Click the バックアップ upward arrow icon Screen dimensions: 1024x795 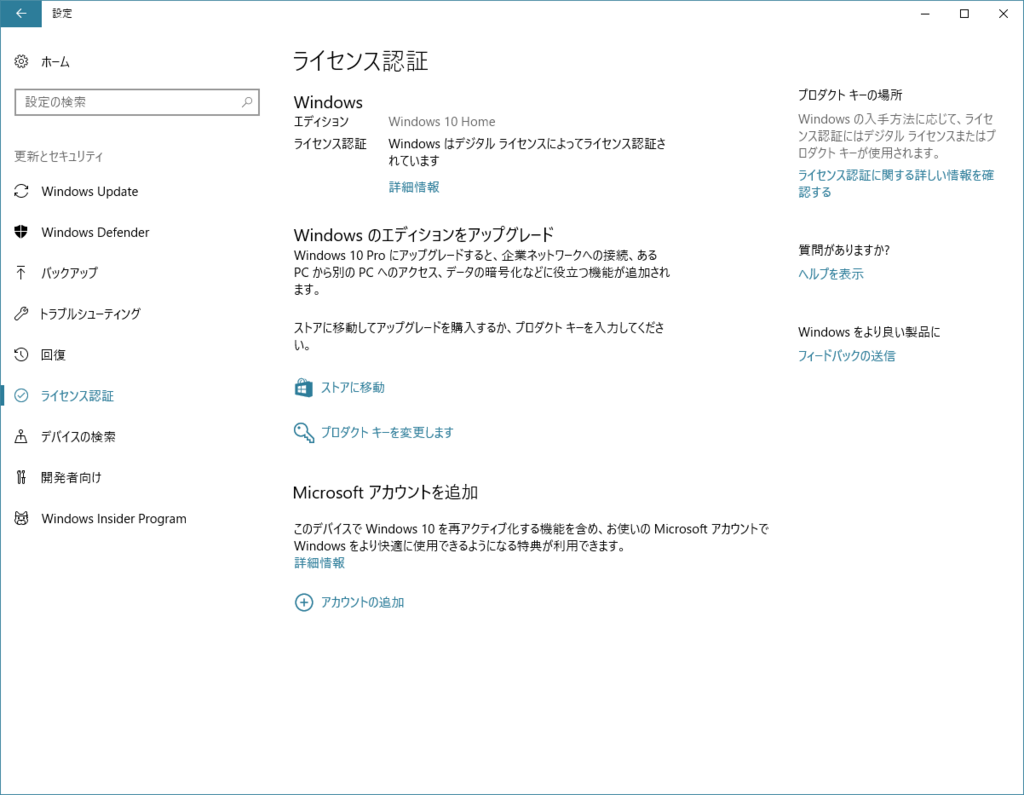[21, 273]
